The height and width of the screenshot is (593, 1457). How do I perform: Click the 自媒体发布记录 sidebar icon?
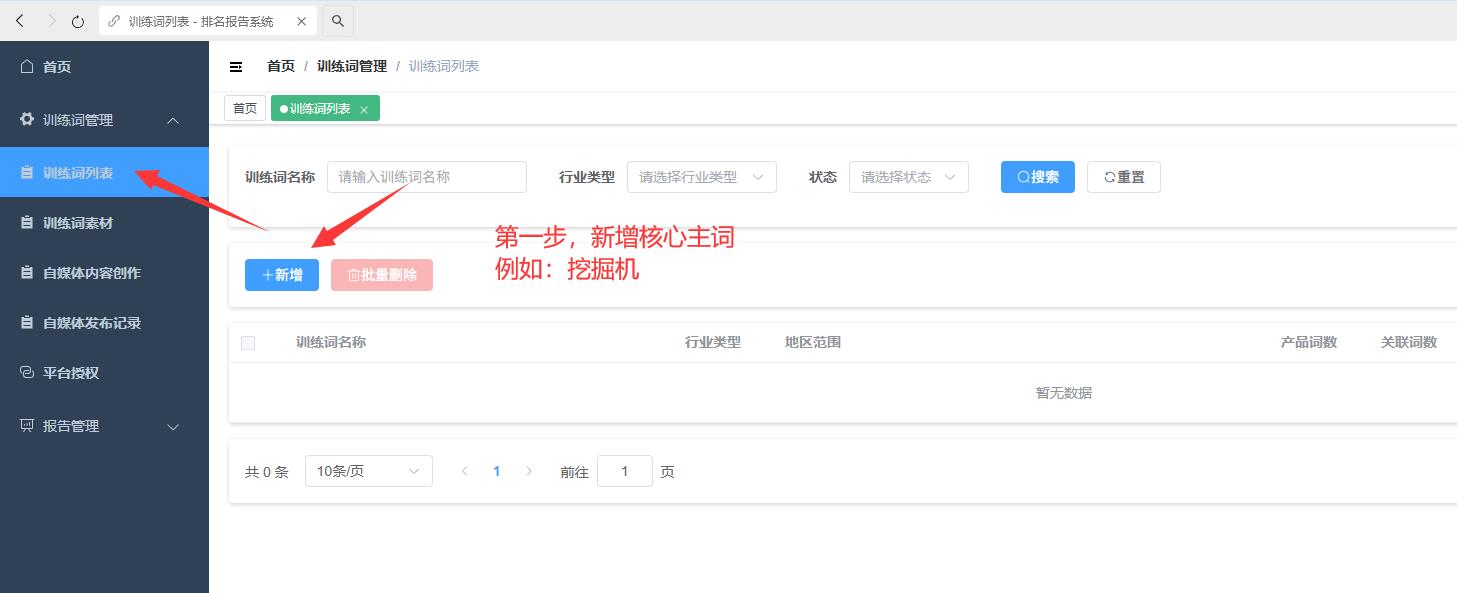tap(27, 323)
